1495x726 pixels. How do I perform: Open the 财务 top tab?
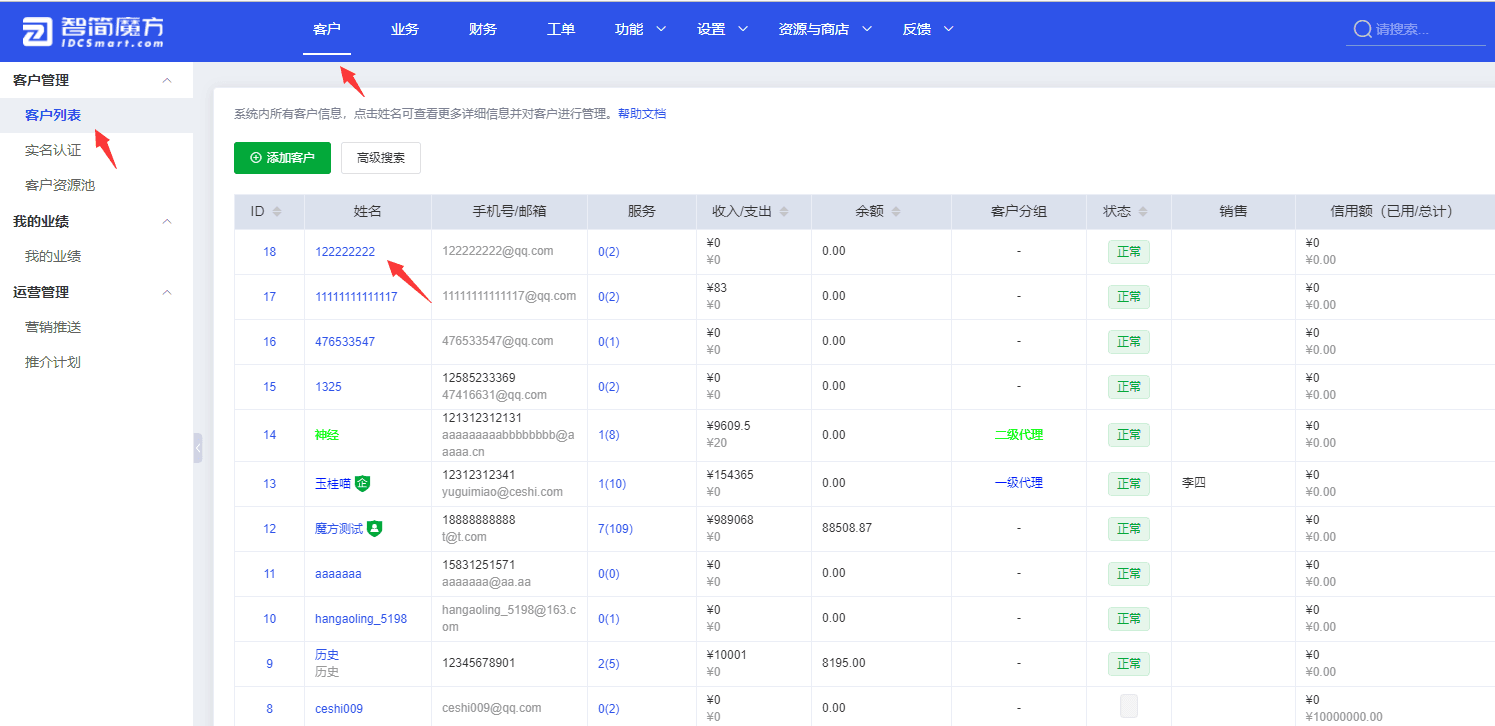point(483,29)
